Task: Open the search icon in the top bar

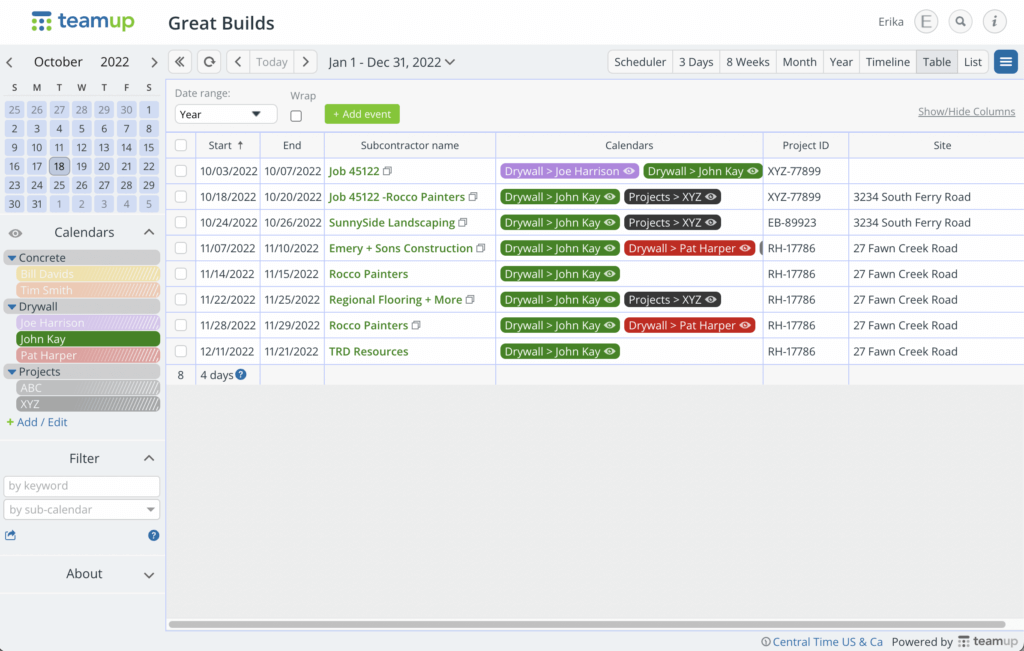Action: [959, 20]
